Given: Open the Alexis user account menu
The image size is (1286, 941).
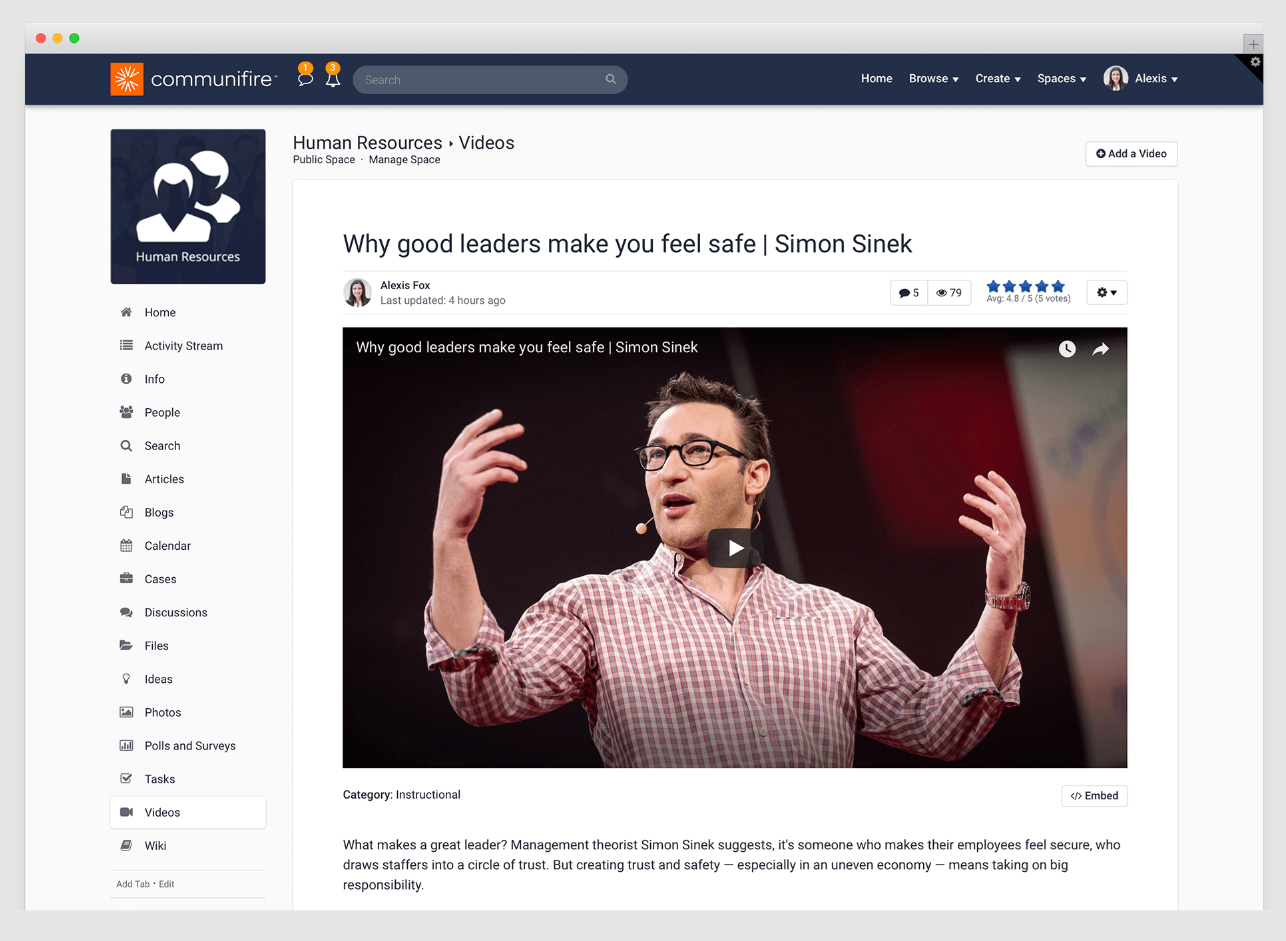Looking at the screenshot, I should pos(1141,79).
